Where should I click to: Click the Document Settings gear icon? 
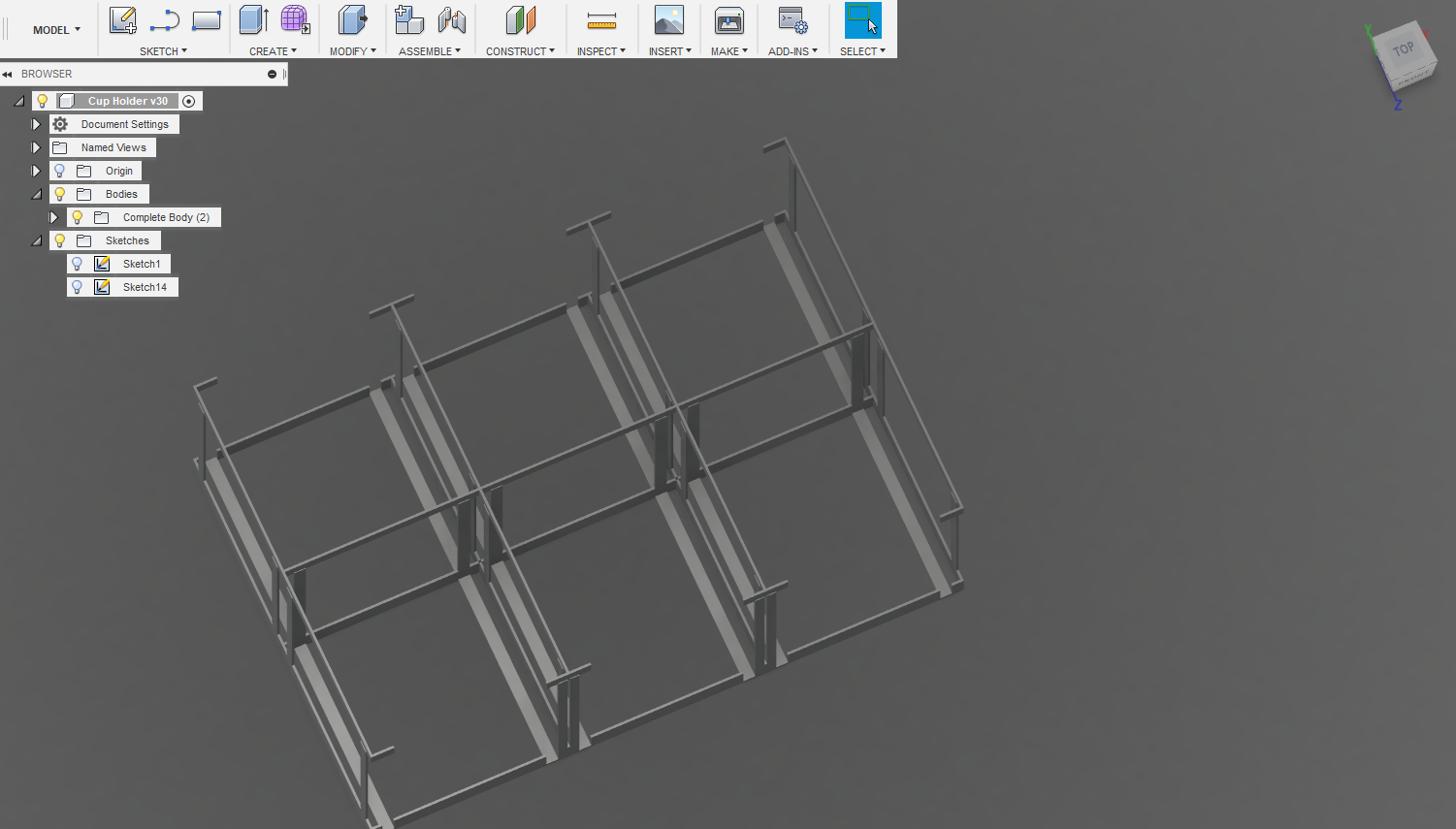tap(60, 124)
